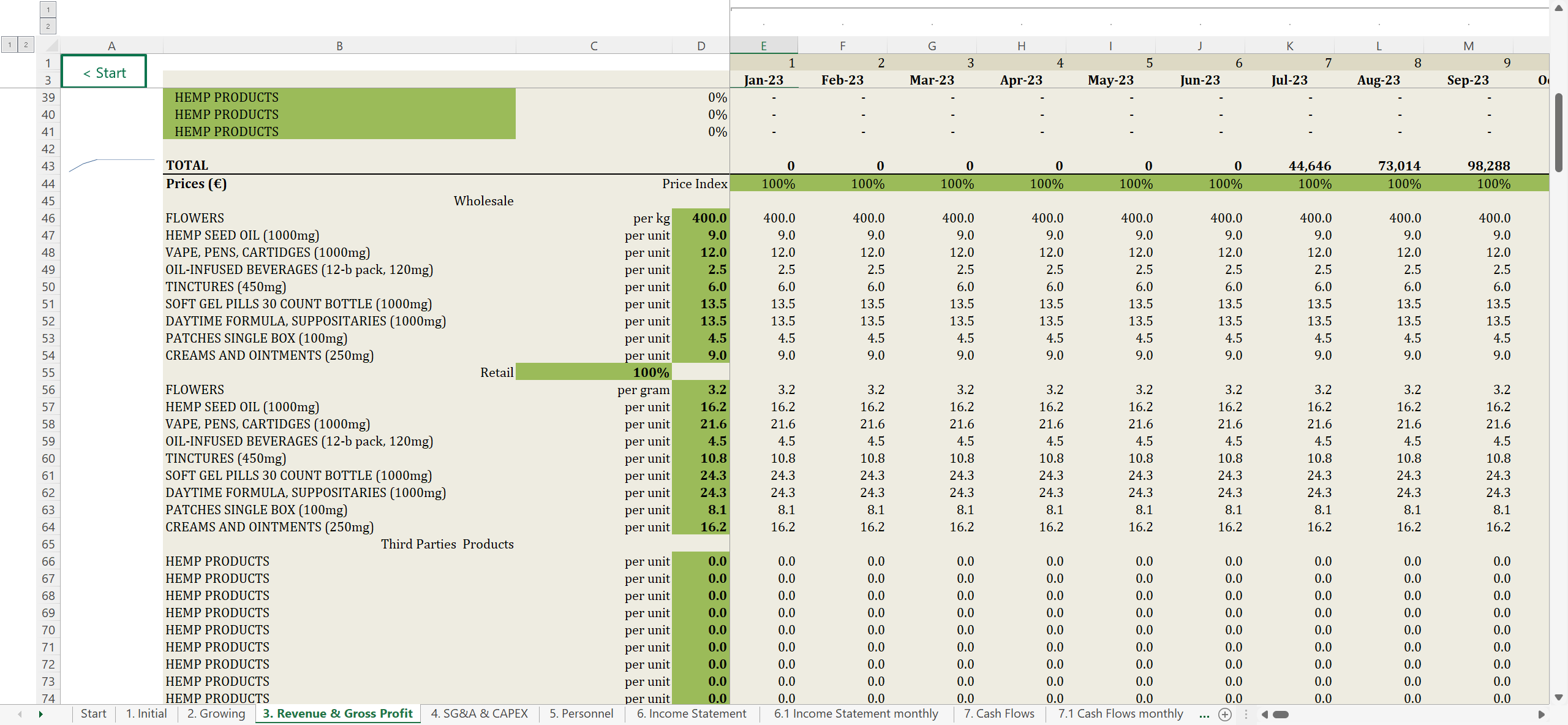Collapse row outline to level 1
This screenshot has width=1568, height=725.
[x=9, y=44]
